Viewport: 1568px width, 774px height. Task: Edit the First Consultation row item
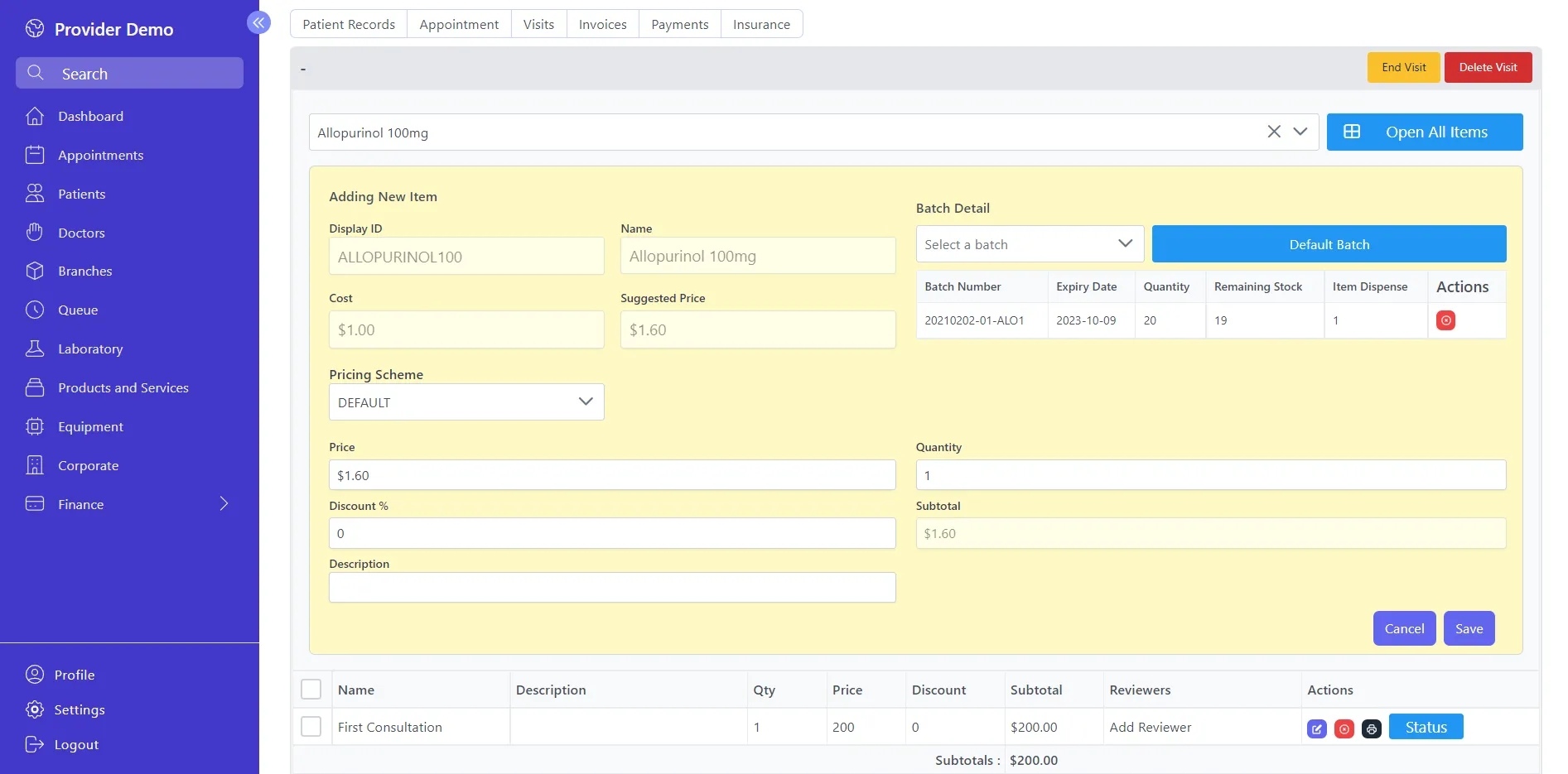1317,728
